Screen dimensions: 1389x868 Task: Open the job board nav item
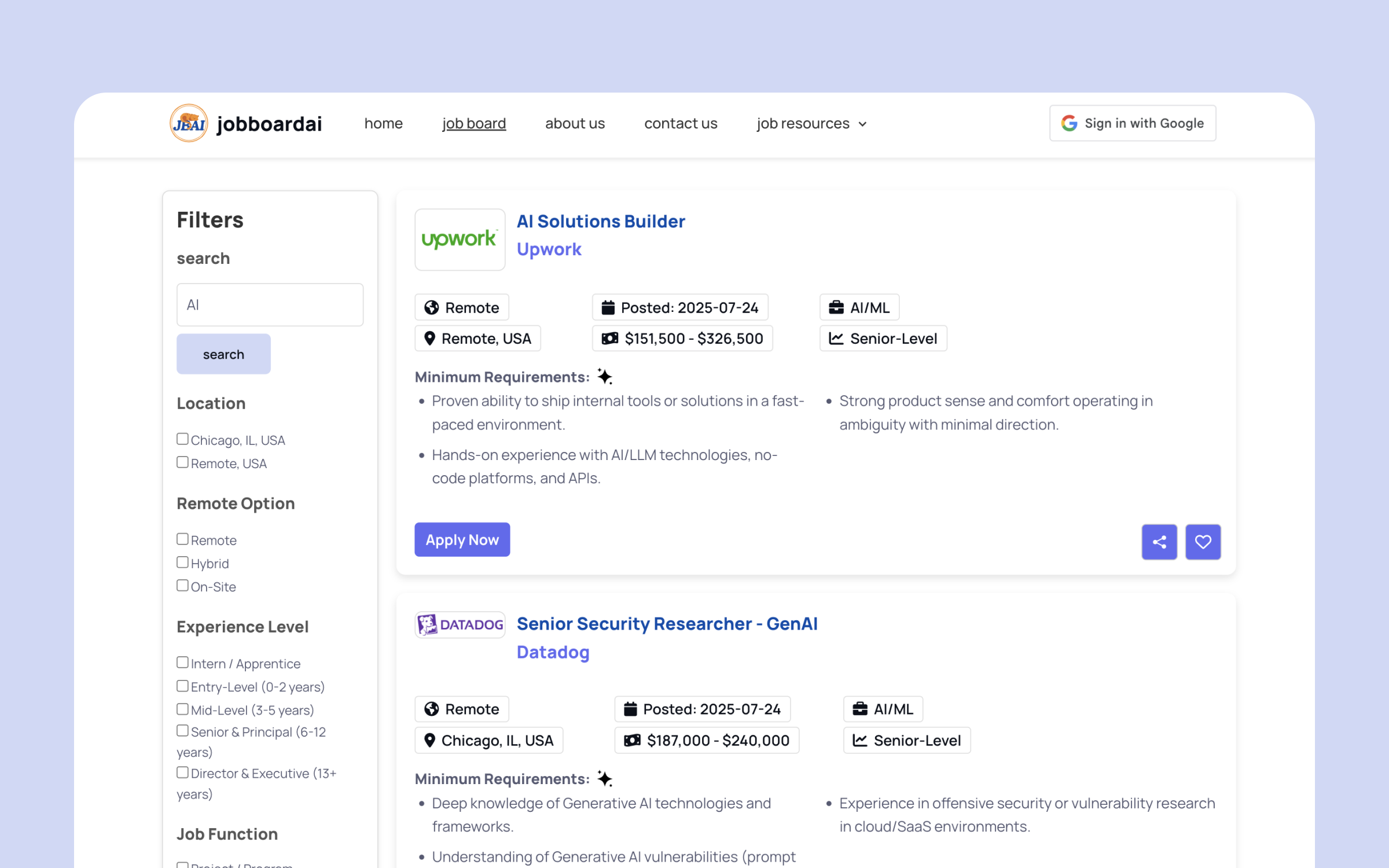tap(474, 123)
